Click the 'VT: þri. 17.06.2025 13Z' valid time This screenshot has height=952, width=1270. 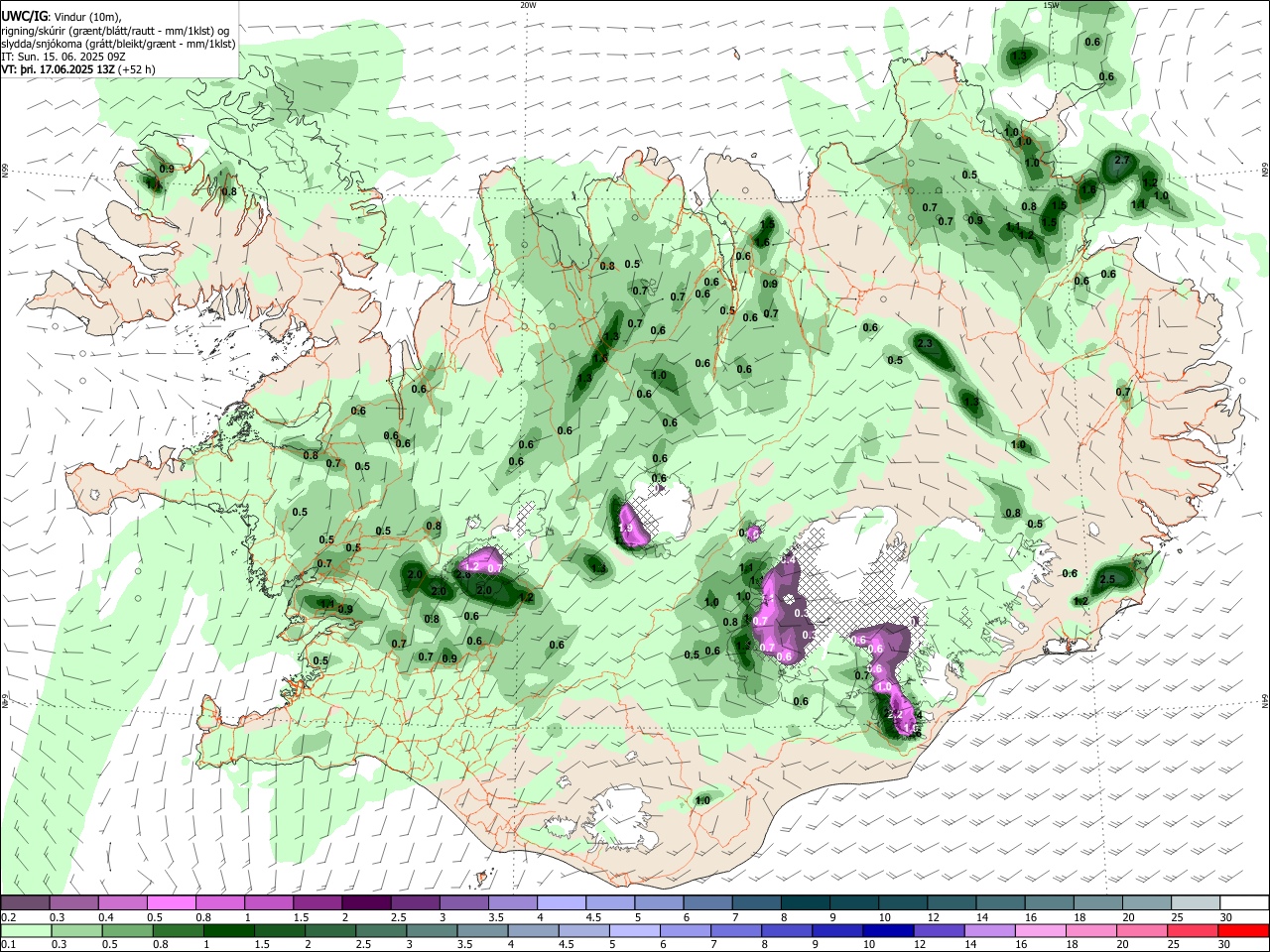(x=58, y=69)
